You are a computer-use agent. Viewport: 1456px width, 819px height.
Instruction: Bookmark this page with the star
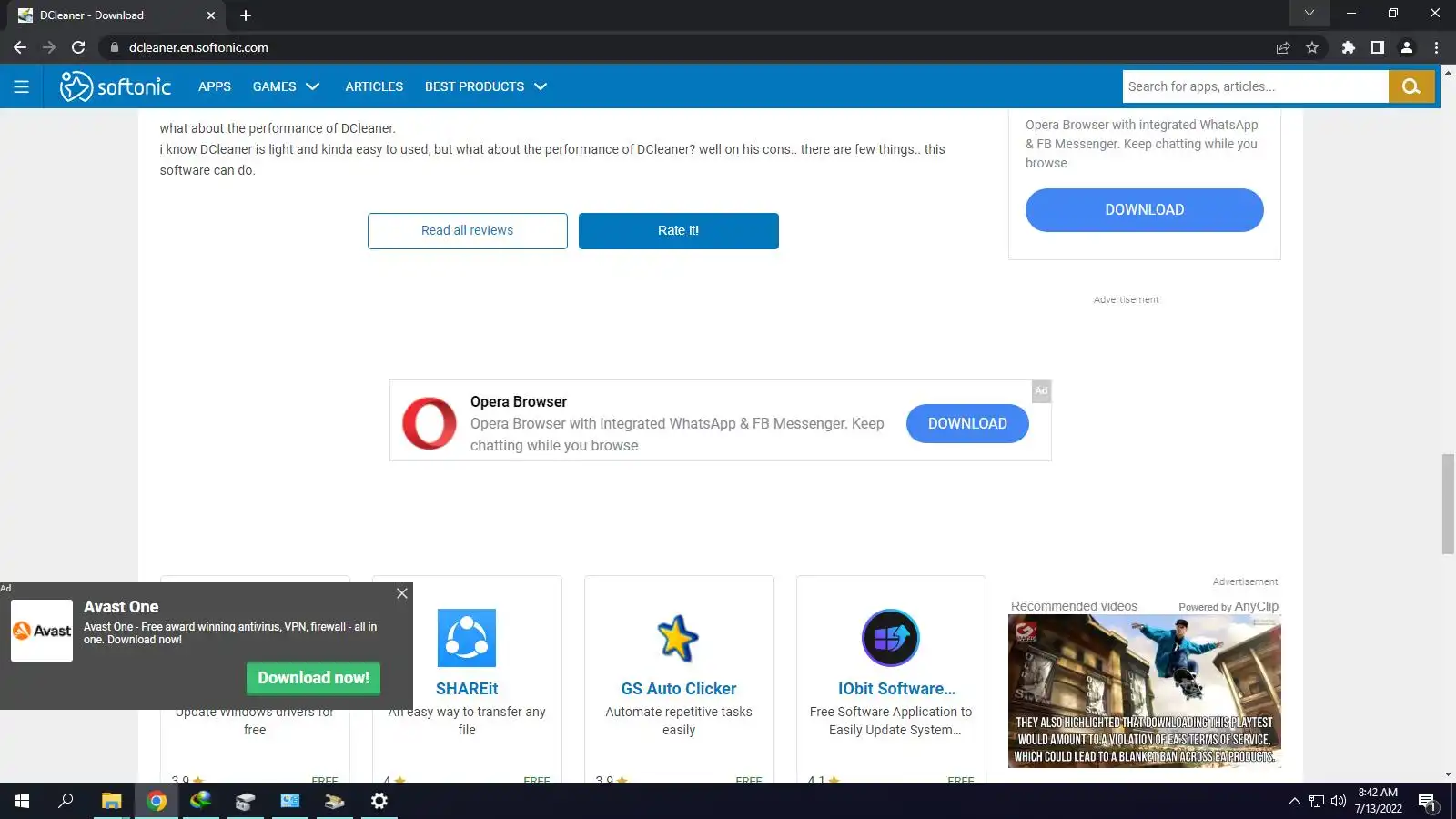1312,47
